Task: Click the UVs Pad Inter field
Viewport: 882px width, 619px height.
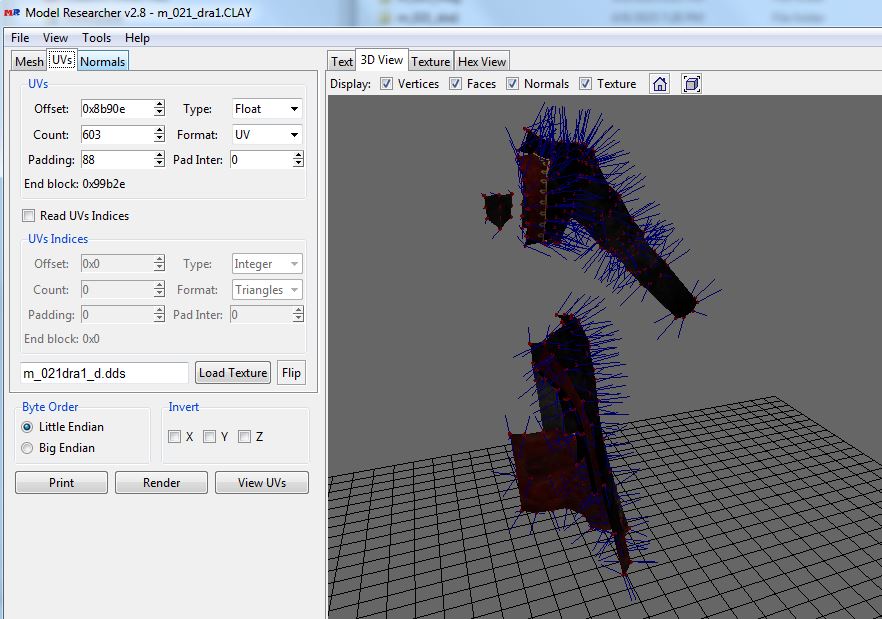Action: coord(262,160)
